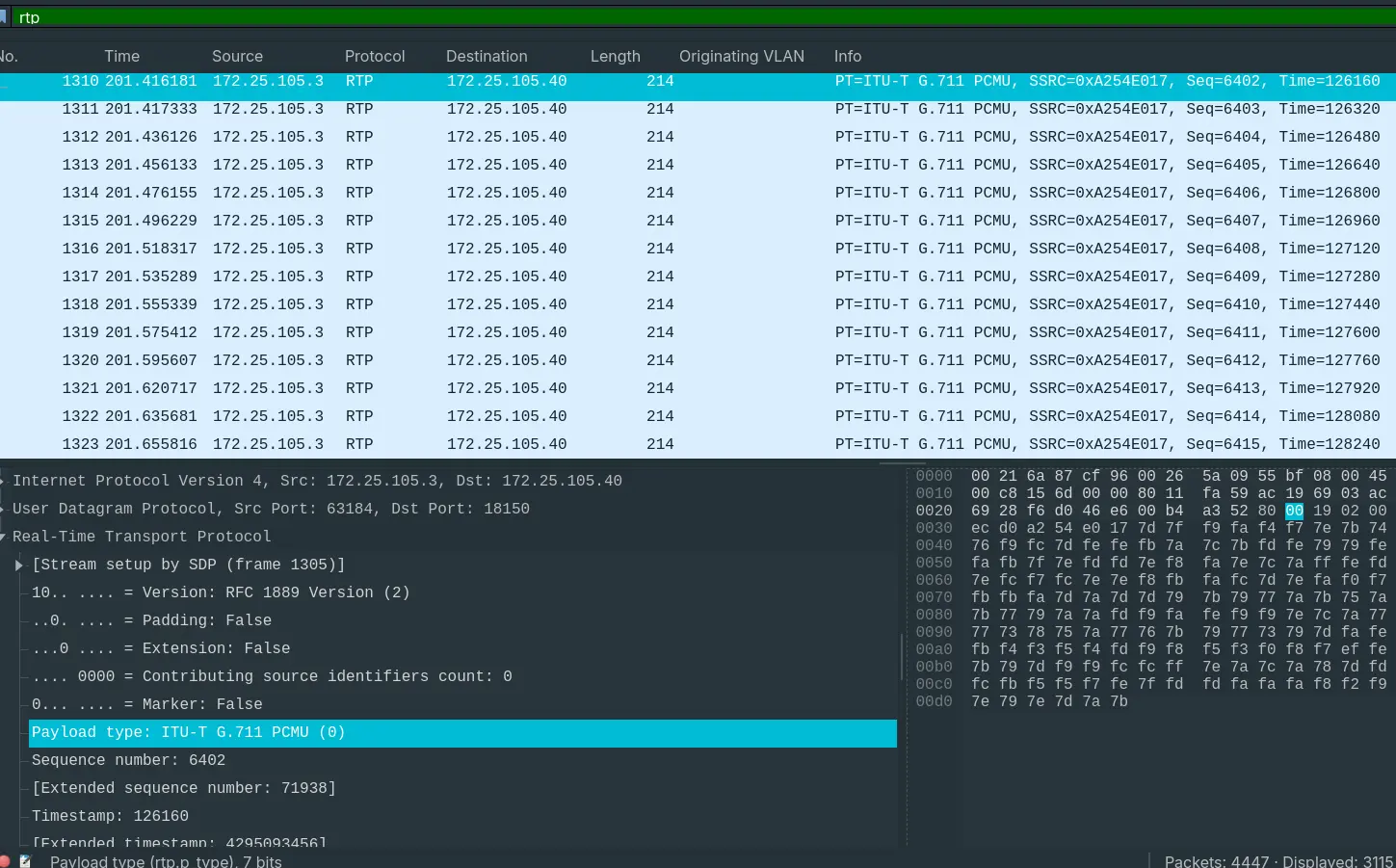Sort by the Length column header
The width and height of the screenshot is (1396, 868).
pos(615,56)
